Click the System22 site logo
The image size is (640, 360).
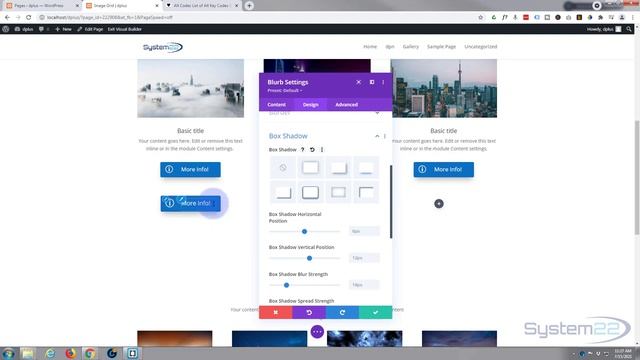tap(163, 47)
